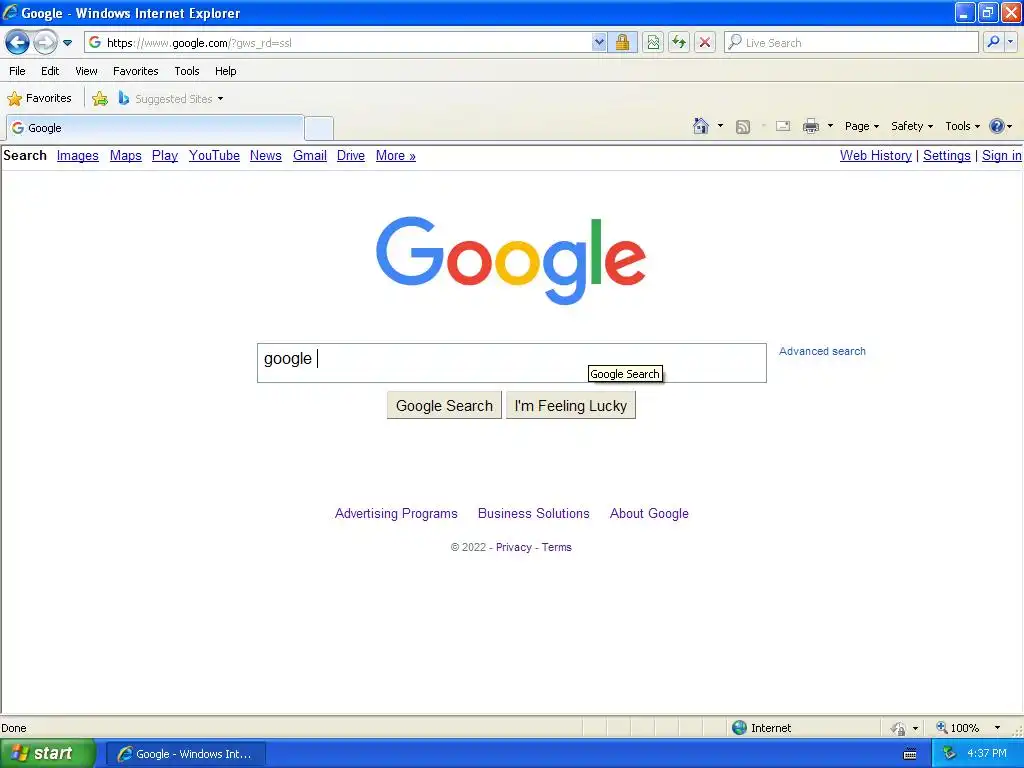Expand the Home button dropdown arrow
This screenshot has height=768, width=1024.
click(720, 126)
